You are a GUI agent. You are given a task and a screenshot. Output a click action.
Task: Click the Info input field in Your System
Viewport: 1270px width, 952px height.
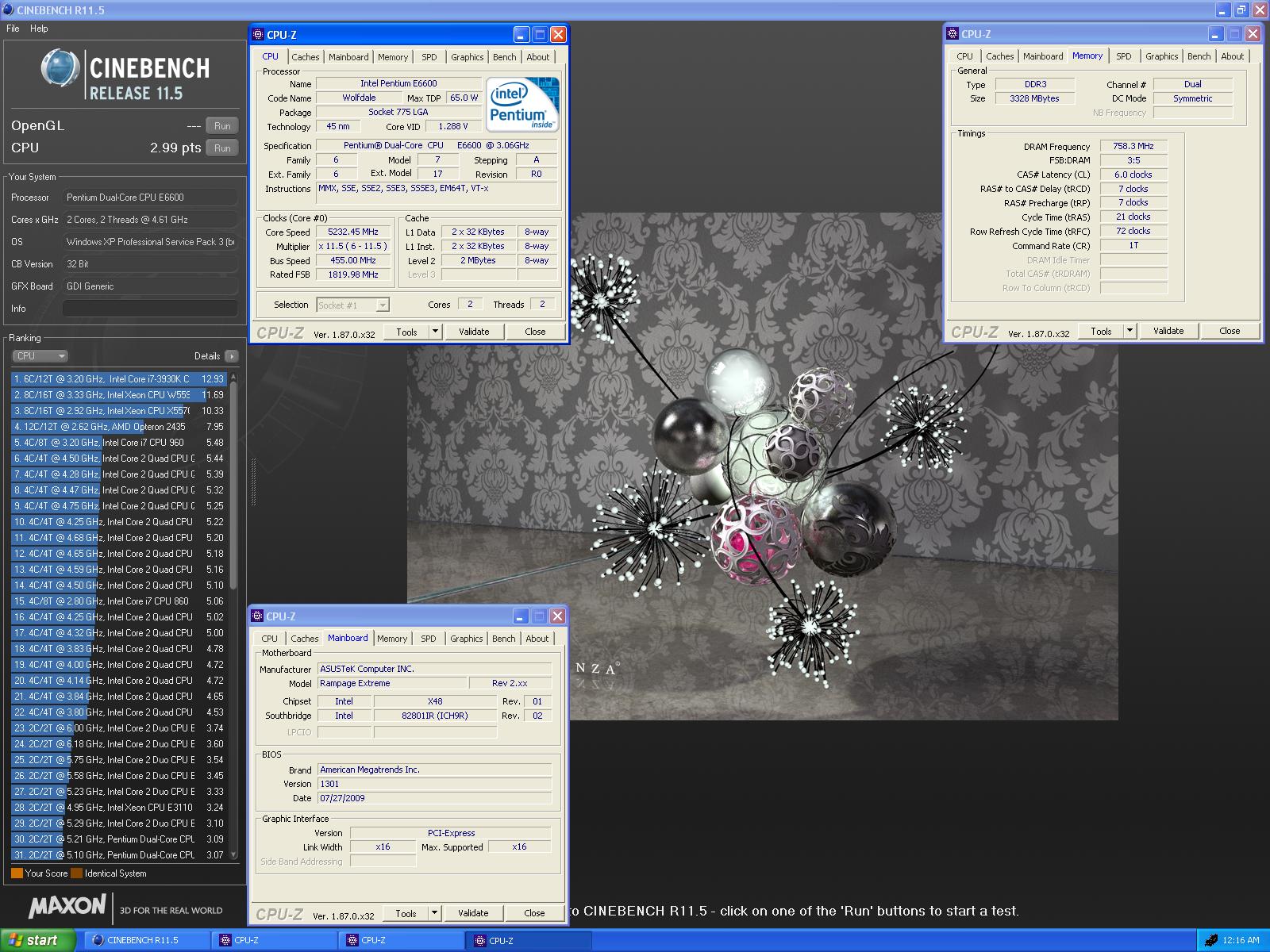149,309
